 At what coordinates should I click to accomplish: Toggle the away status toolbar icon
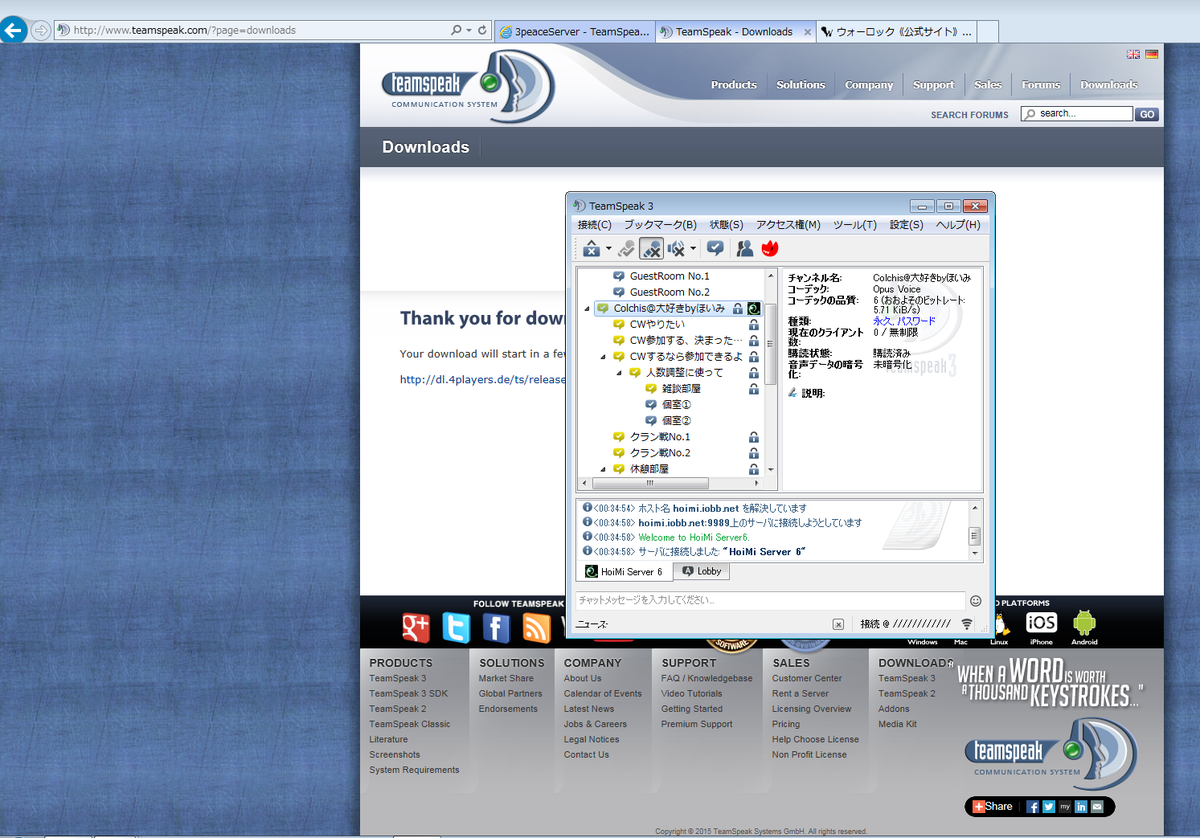[x=626, y=248]
